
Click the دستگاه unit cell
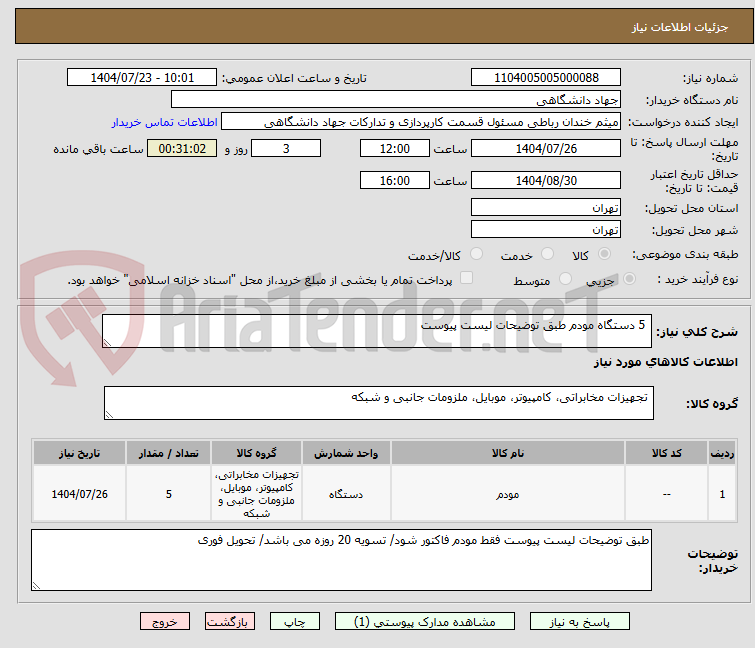click(x=346, y=493)
